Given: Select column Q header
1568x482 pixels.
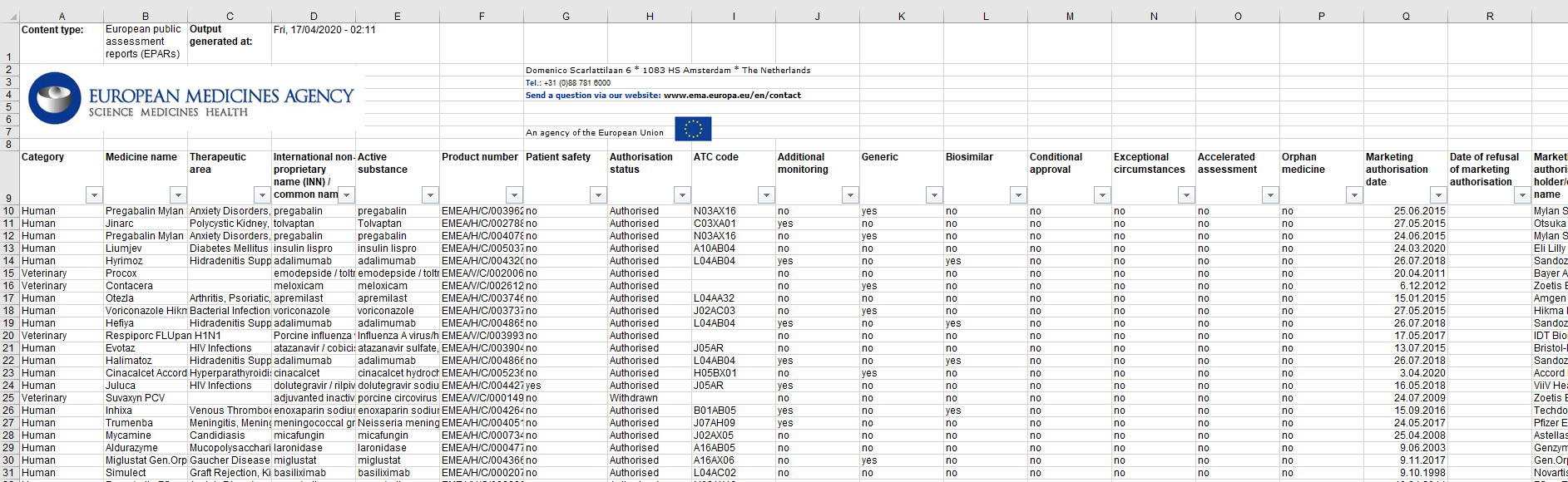Looking at the screenshot, I should pos(1406,17).
